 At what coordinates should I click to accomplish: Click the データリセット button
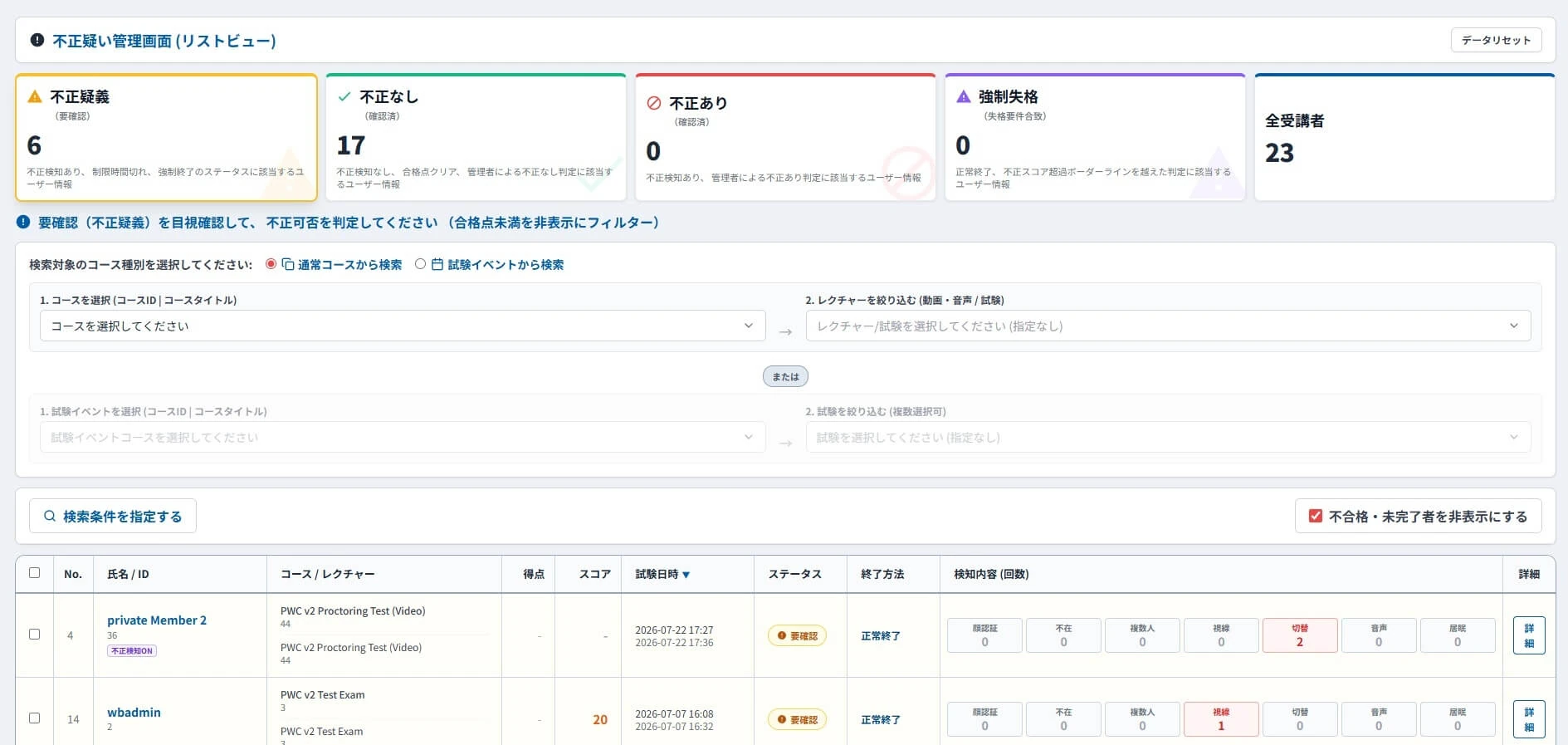[1496, 40]
